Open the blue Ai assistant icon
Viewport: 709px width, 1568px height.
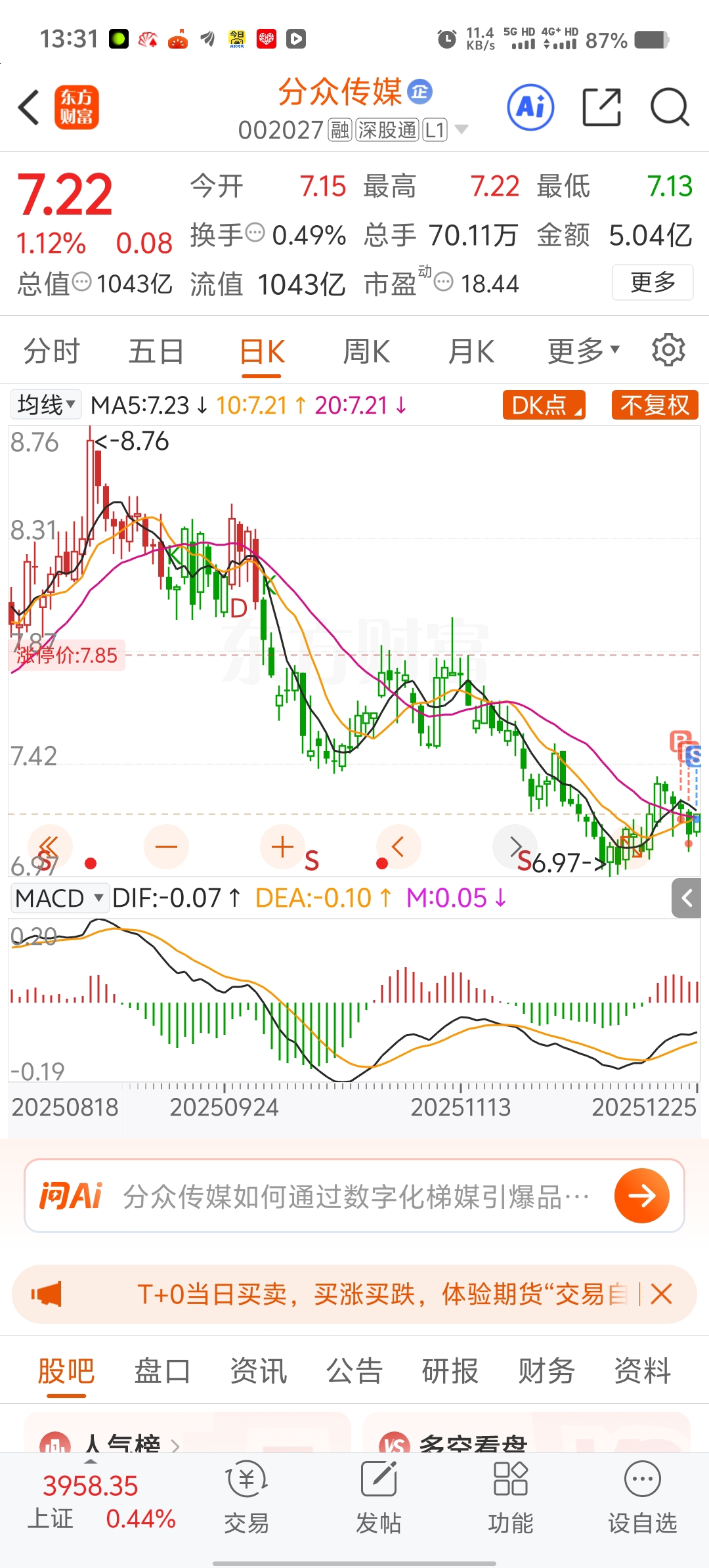530,107
